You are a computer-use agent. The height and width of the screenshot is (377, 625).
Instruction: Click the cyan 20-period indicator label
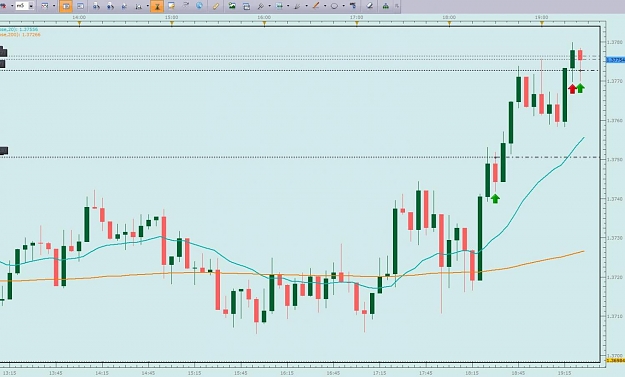(19, 29)
